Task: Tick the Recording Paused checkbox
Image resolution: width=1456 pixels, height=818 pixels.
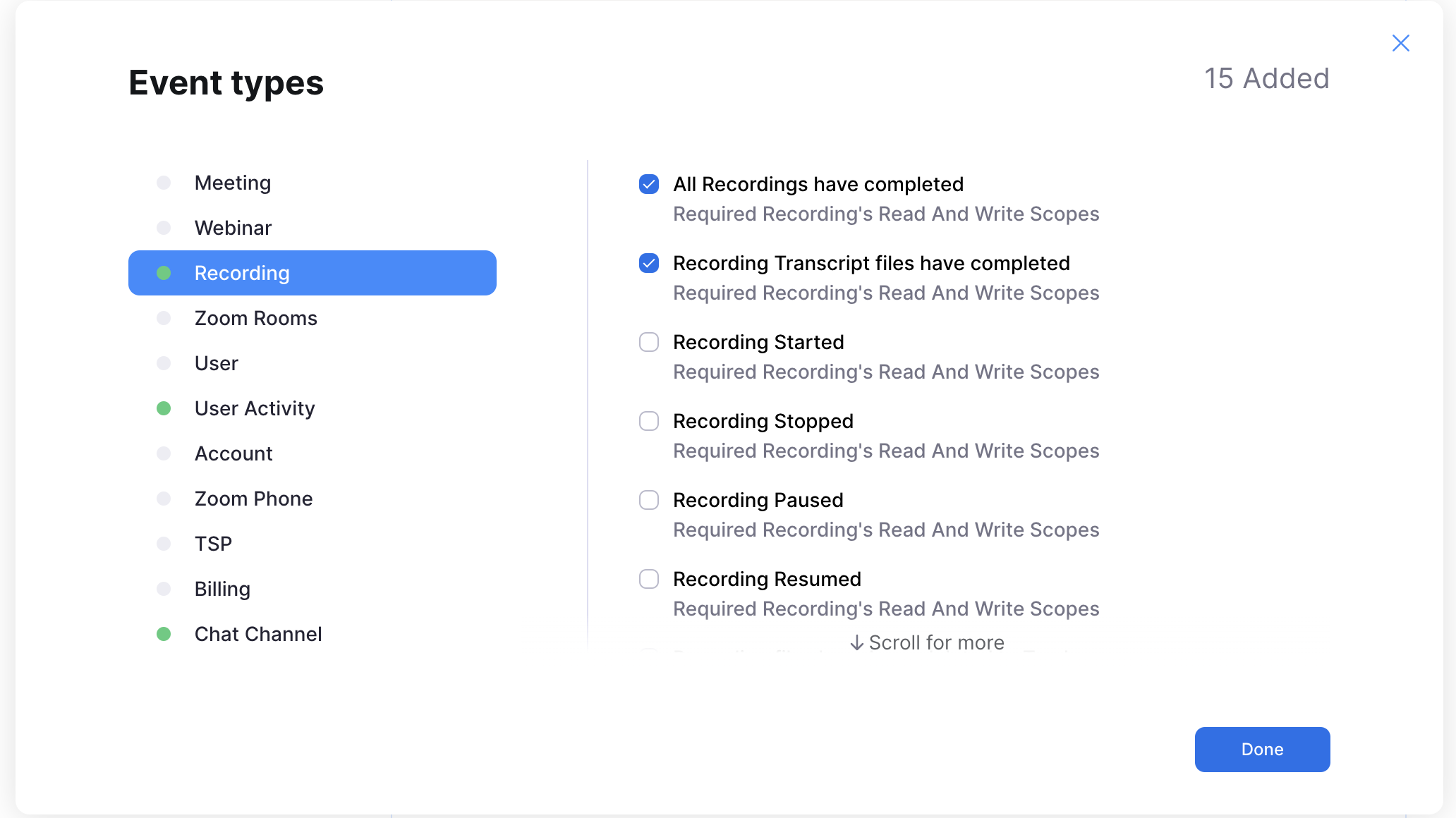Action: click(x=649, y=500)
